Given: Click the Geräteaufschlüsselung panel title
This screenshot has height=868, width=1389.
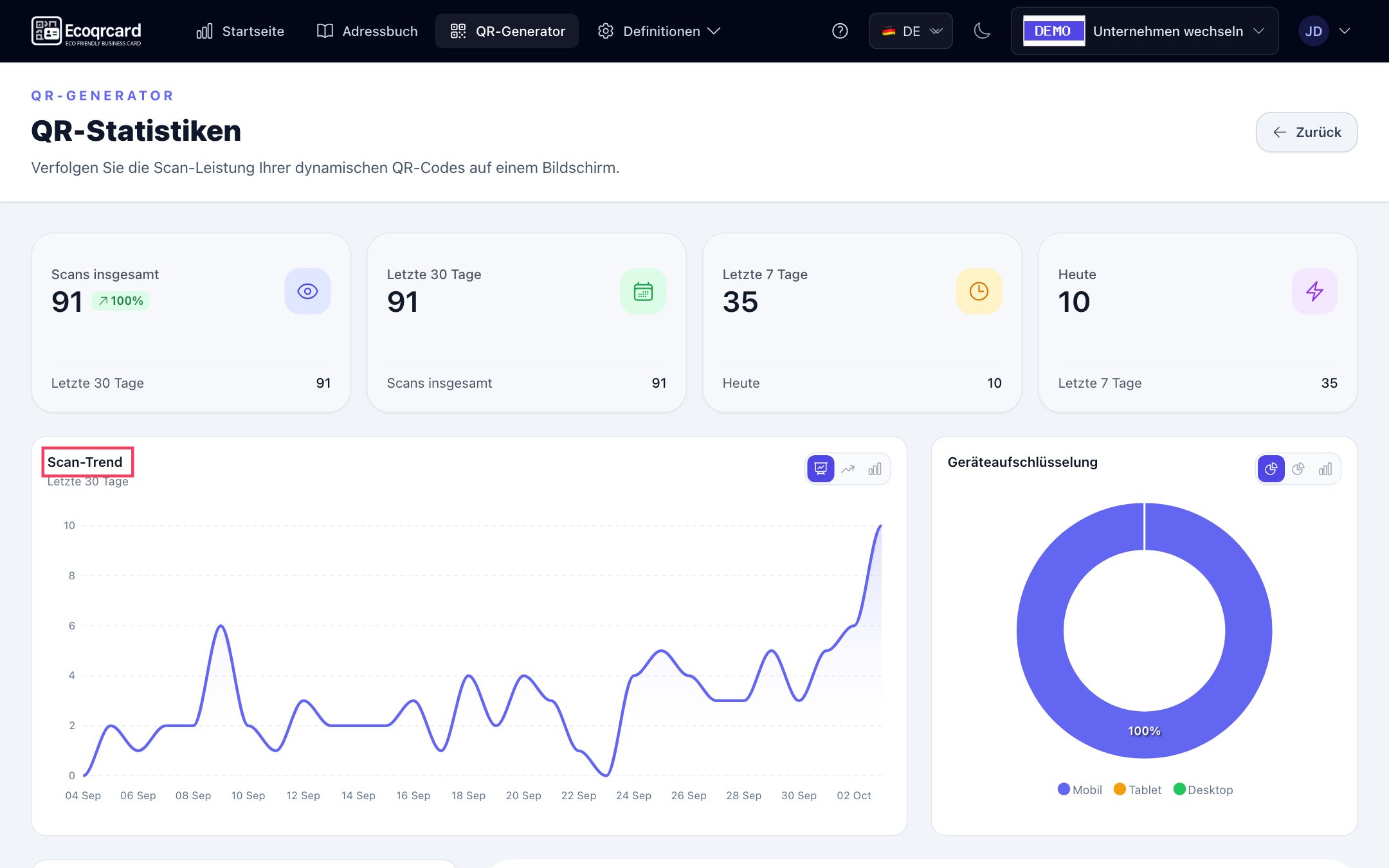Looking at the screenshot, I should 1022,462.
